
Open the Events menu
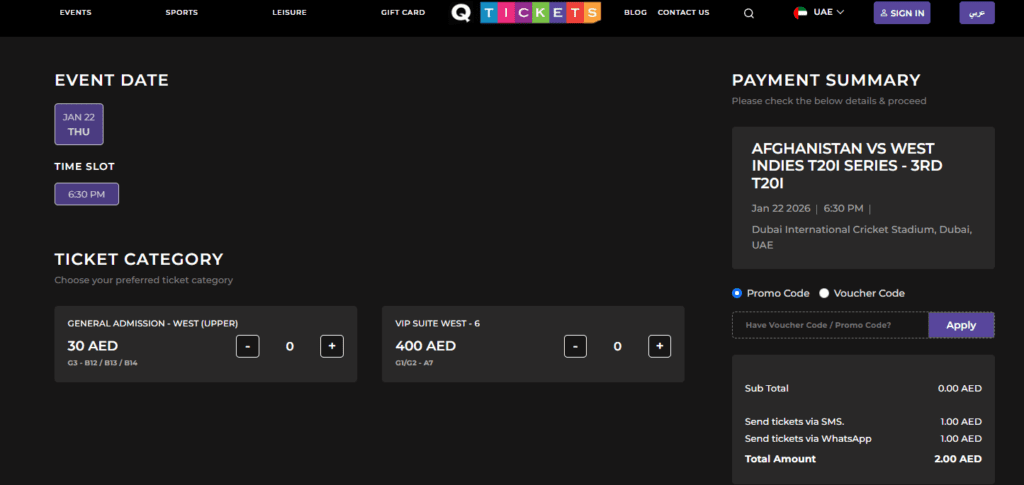(76, 12)
